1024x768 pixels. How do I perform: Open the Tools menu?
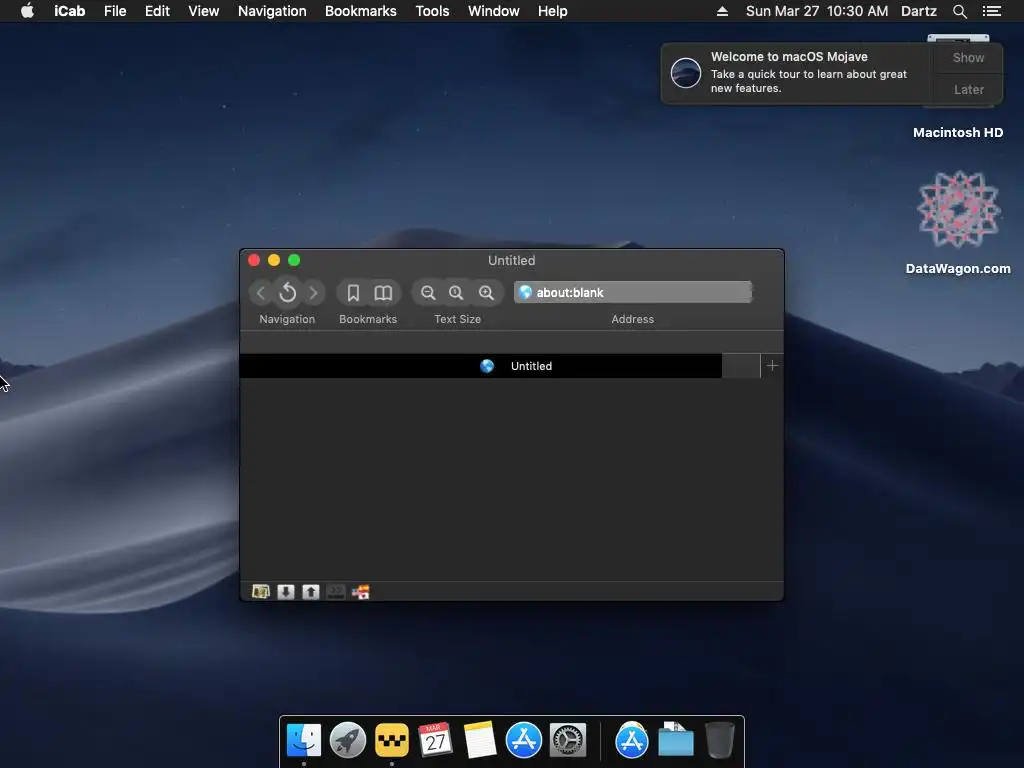(432, 11)
